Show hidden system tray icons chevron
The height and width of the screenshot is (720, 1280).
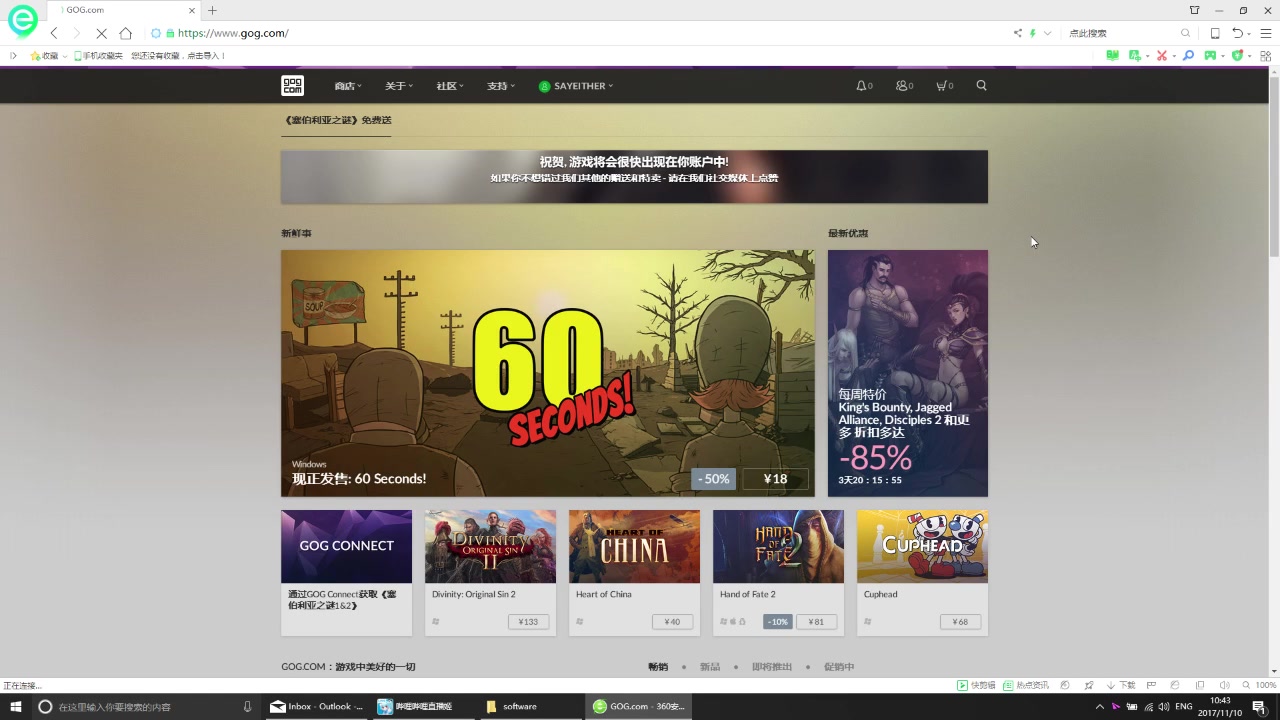point(1100,706)
